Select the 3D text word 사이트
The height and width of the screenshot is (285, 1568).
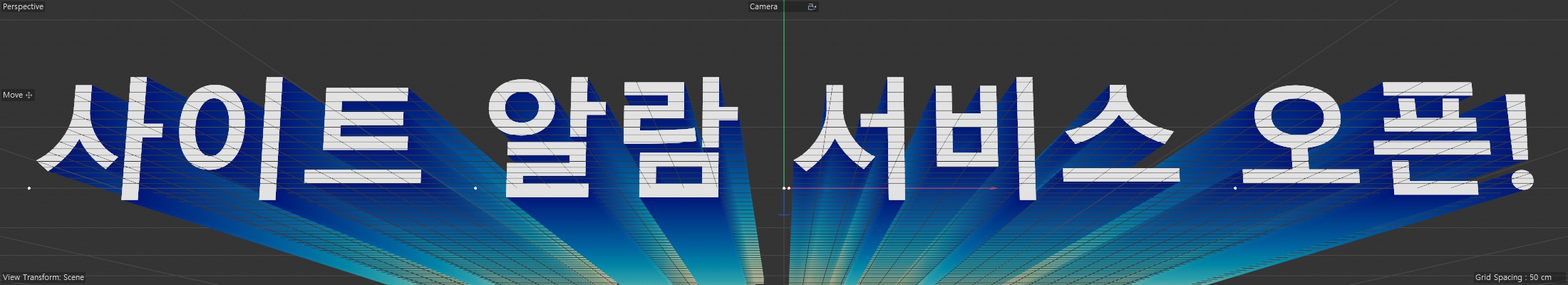[x=229, y=139]
